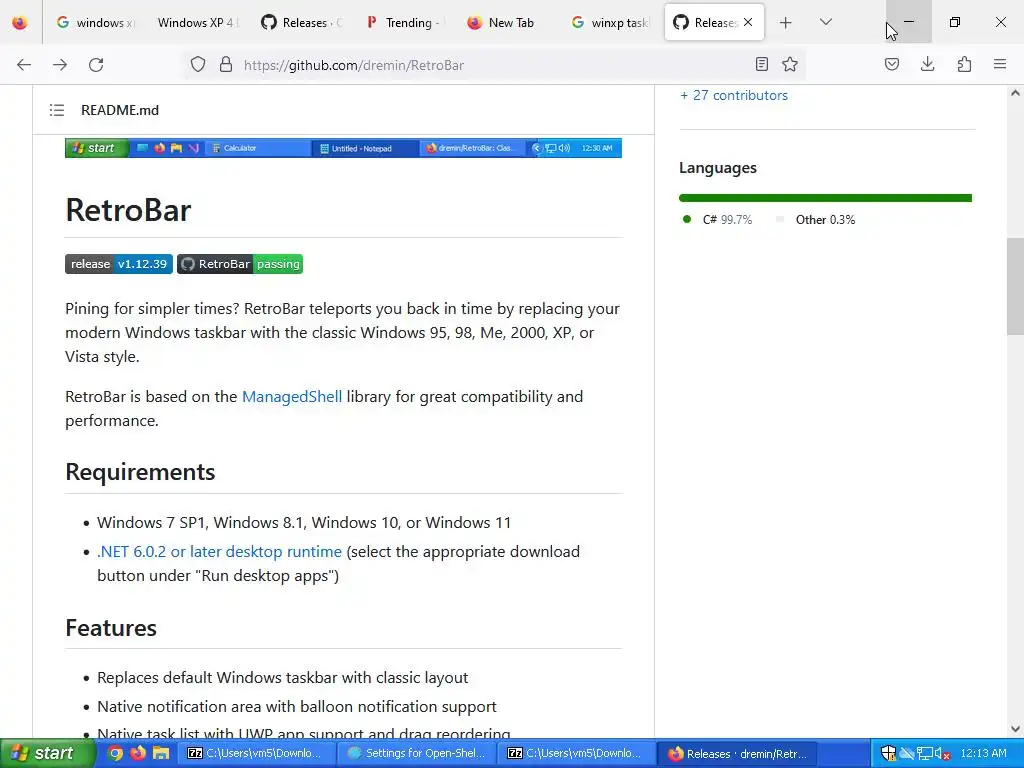Click the Requirements heading
This screenshot has height=768, width=1024.
140,472
